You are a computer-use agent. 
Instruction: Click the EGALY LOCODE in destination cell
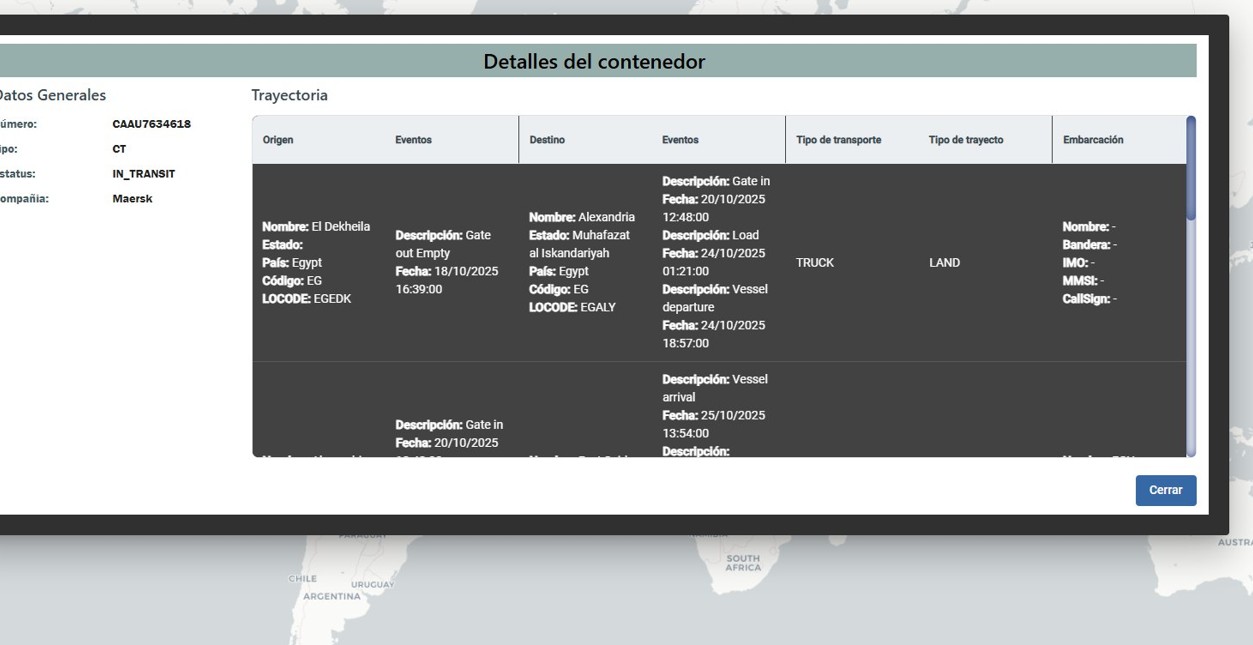click(597, 307)
